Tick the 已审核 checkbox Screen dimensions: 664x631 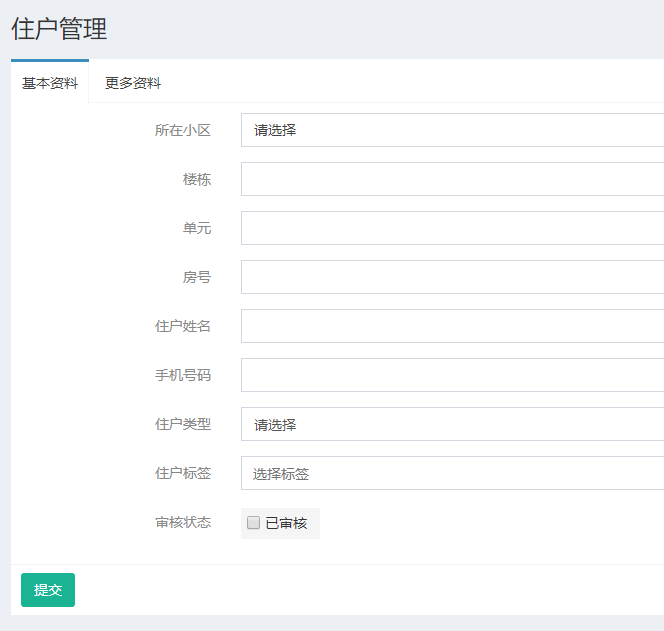click(x=254, y=522)
